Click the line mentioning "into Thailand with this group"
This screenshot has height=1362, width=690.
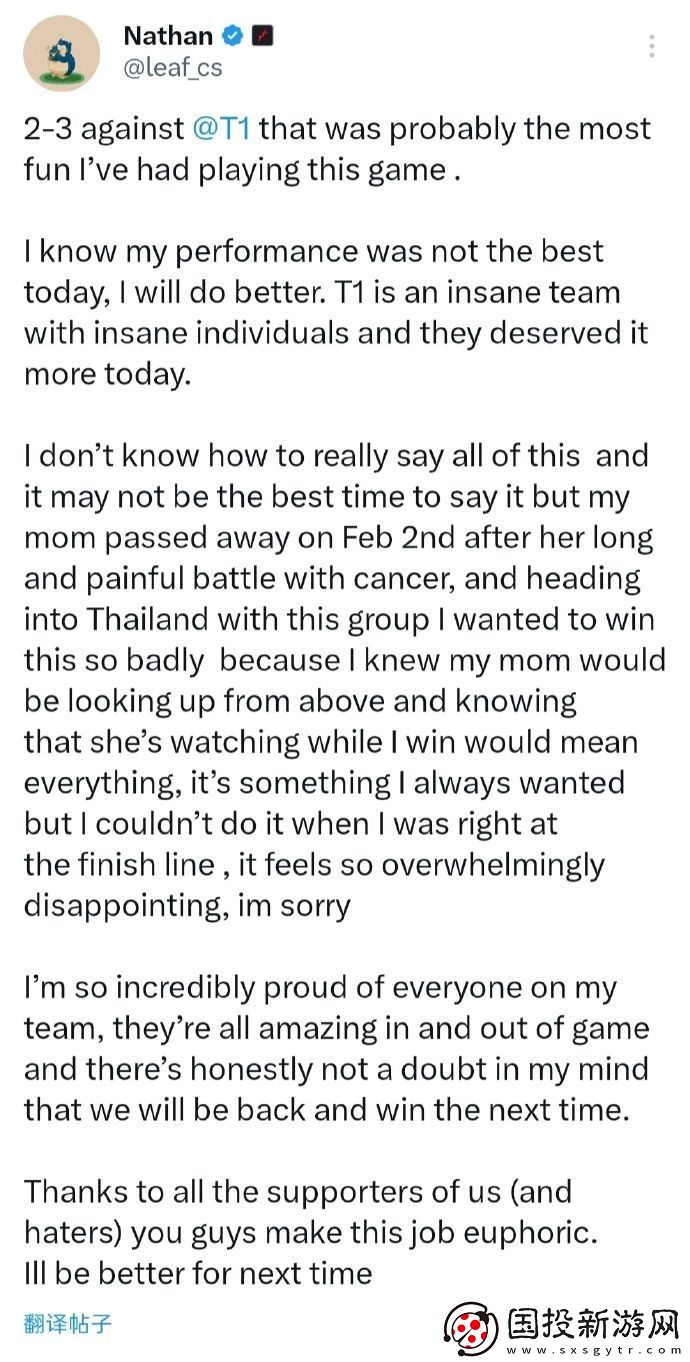[x=336, y=620]
